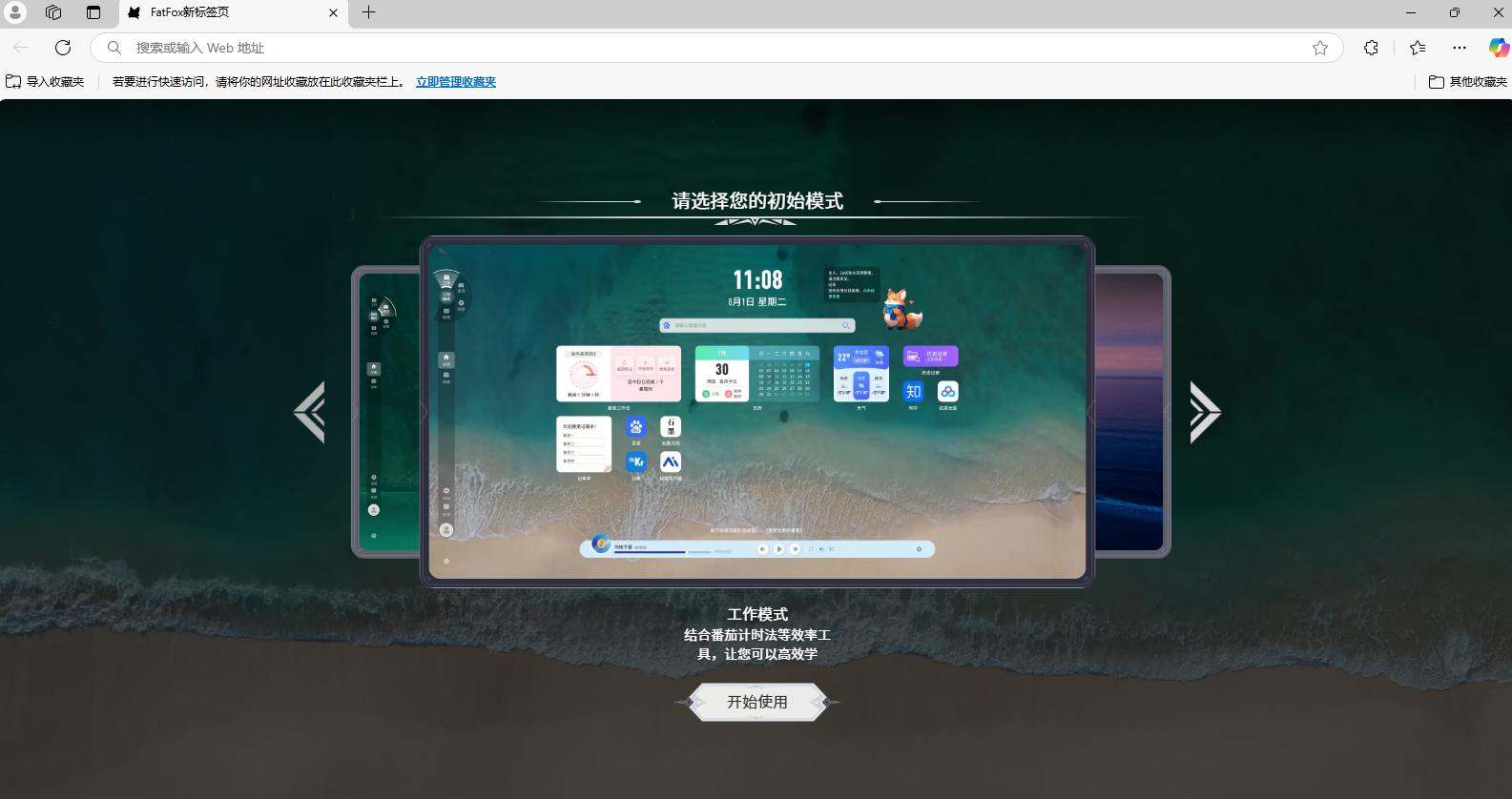Open the workspaces button
The width and height of the screenshot is (1512, 799).
[53, 12]
